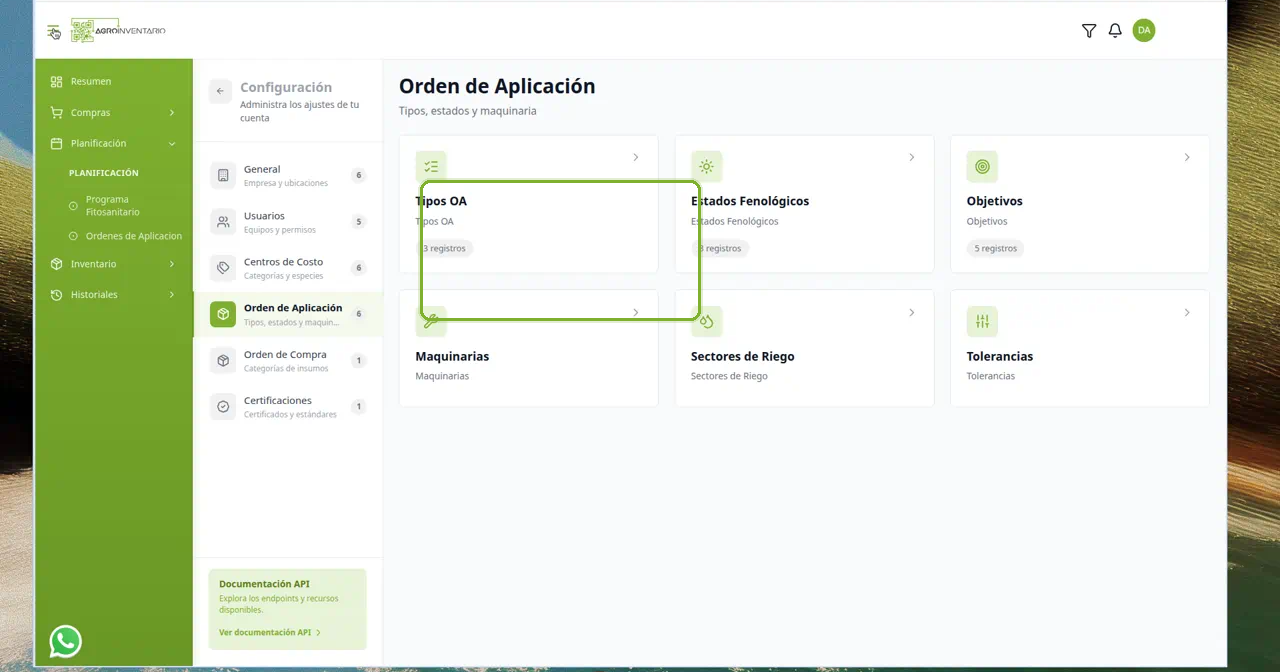Image resolution: width=1280 pixels, height=672 pixels.
Task: Click the chevron on Tipos OA card
Action: click(636, 158)
